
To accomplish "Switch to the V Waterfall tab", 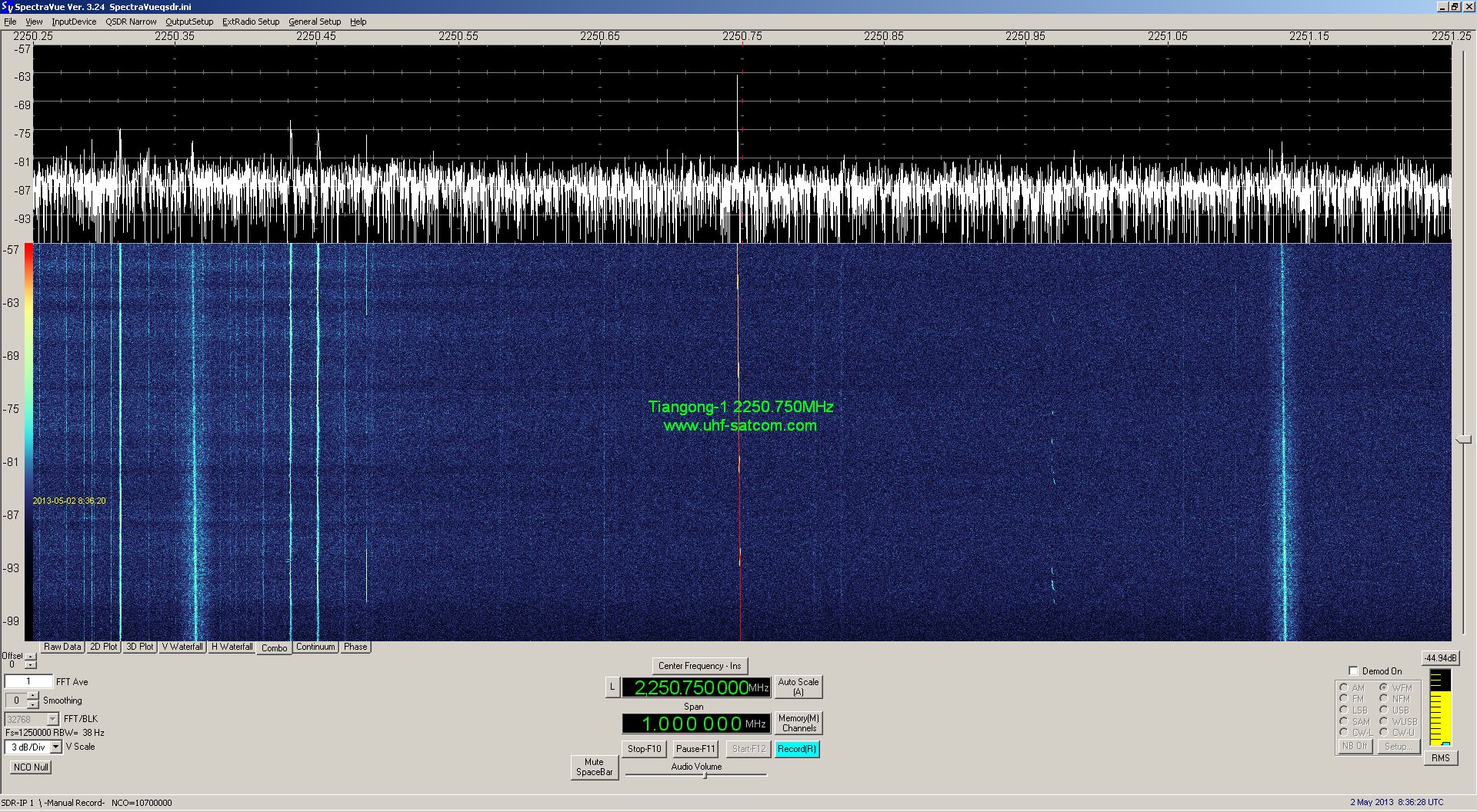I will point(182,647).
